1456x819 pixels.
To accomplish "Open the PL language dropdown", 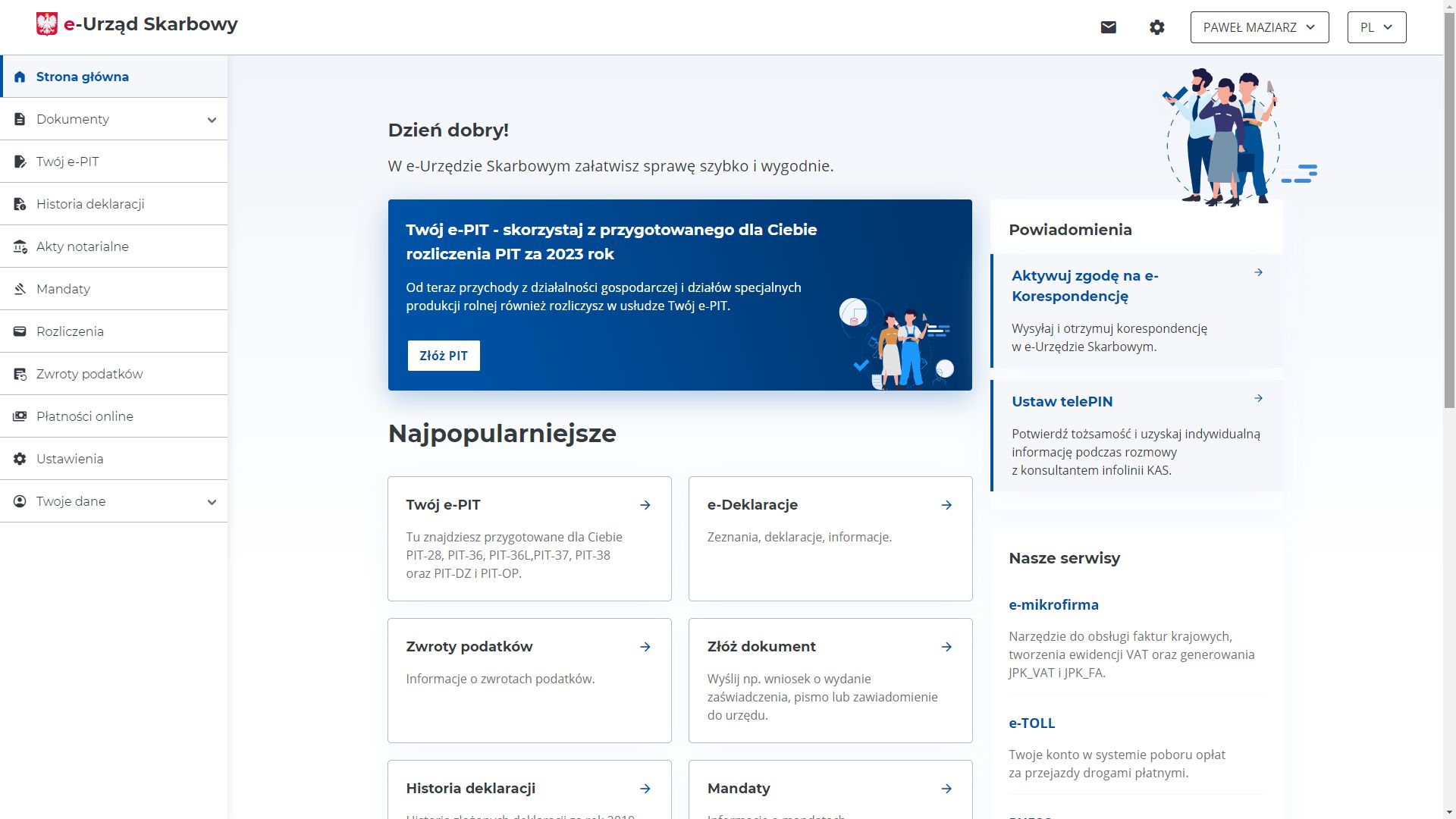I will 1376,27.
